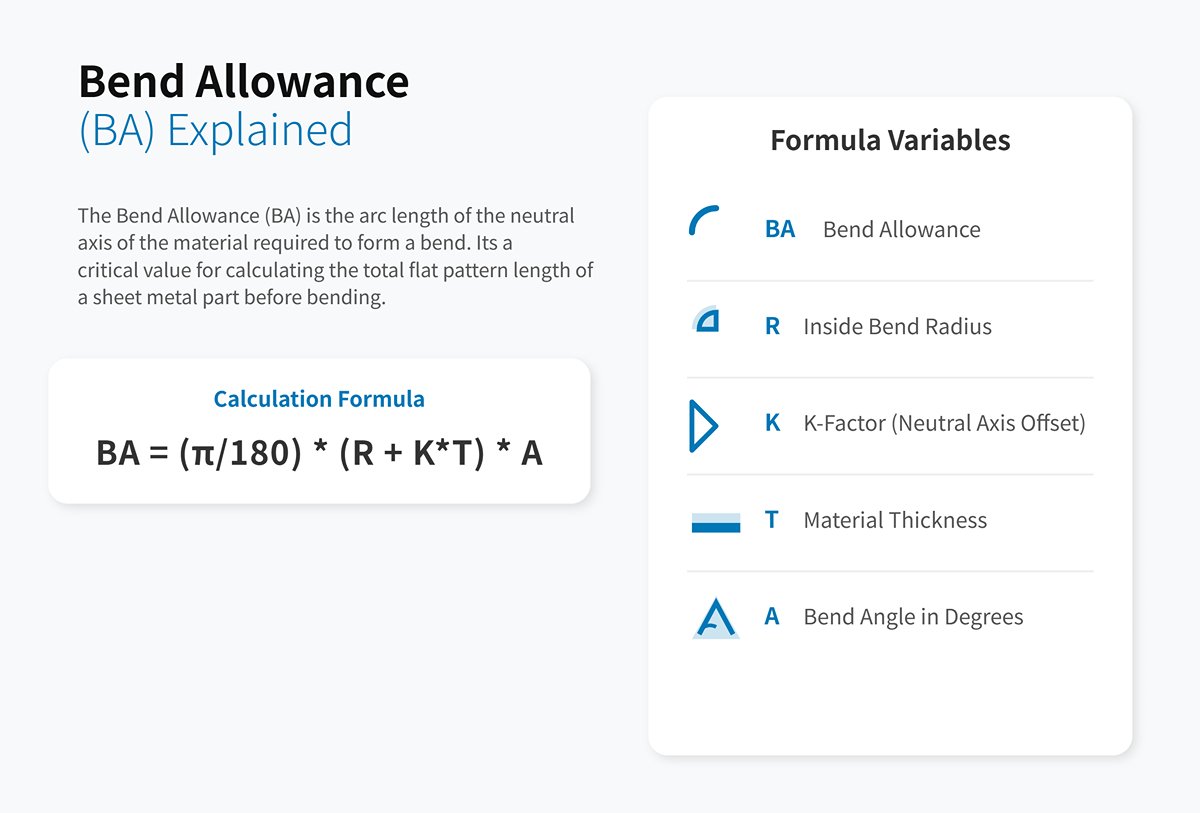
Task: Click the Bend Allowance variable label
Action: (901, 229)
